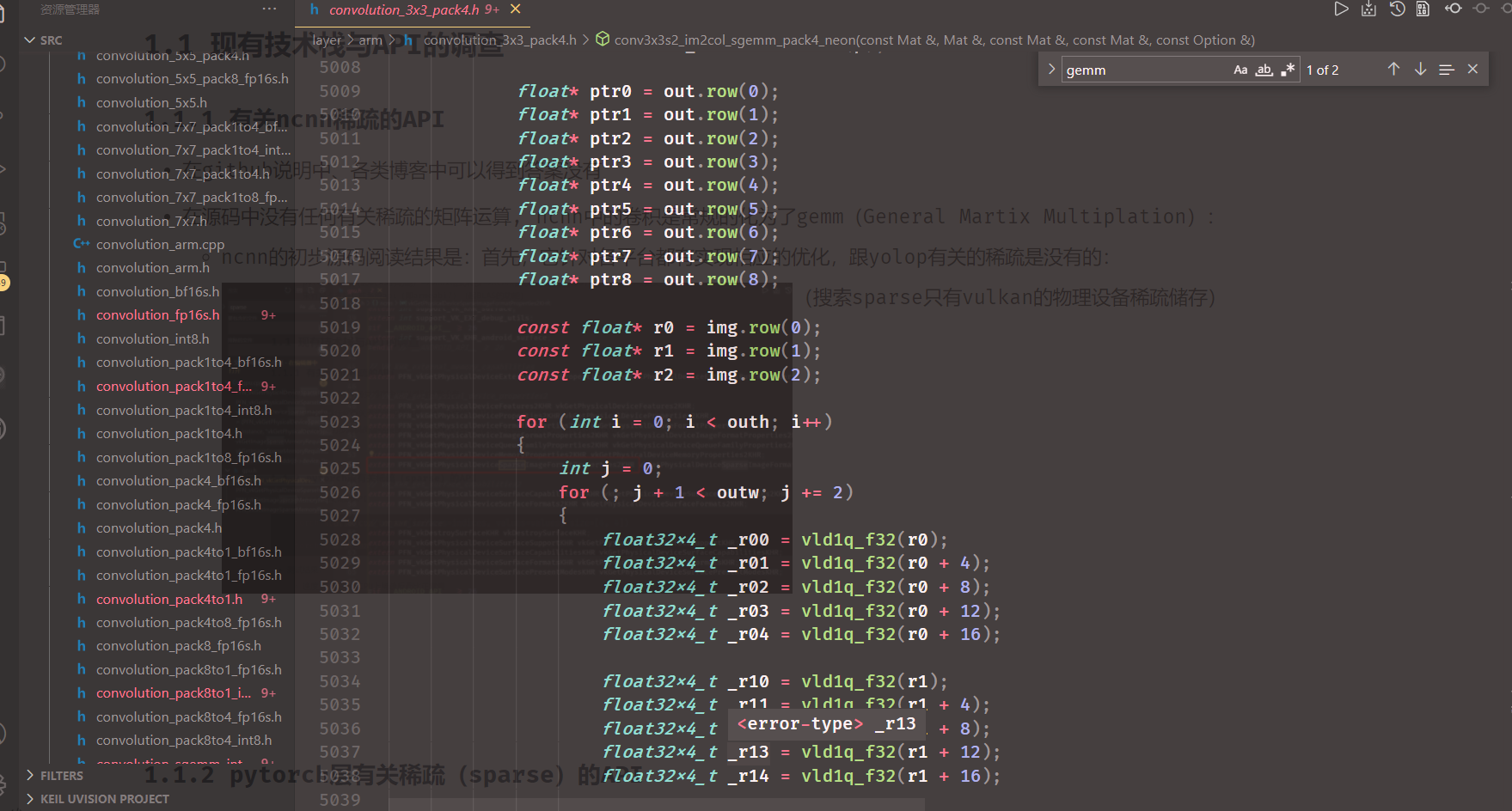Click the symbol cube icon in breadcrumb
1512x811 pixels.
603,40
